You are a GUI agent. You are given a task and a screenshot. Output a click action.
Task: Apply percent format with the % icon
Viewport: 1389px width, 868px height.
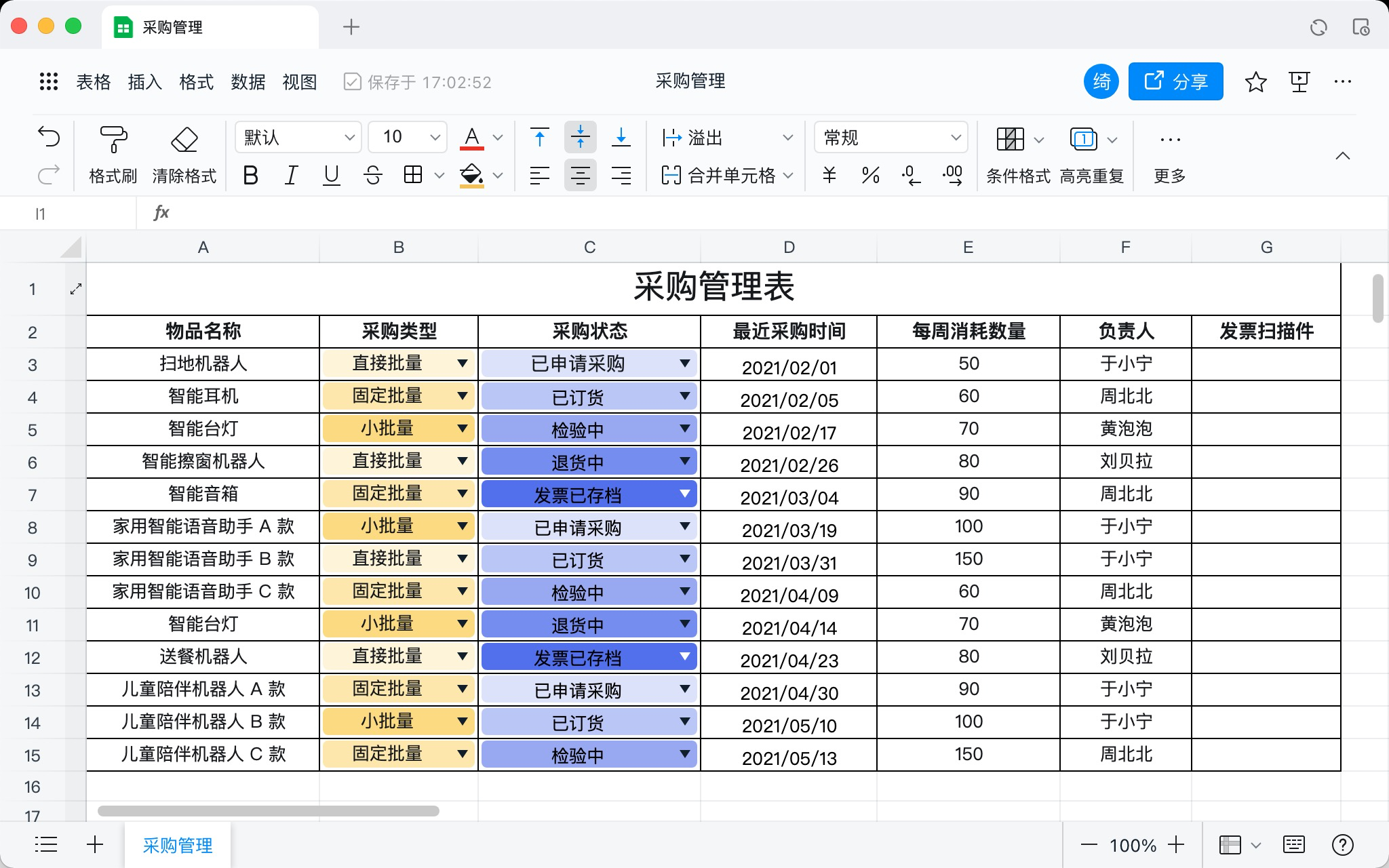click(x=869, y=176)
